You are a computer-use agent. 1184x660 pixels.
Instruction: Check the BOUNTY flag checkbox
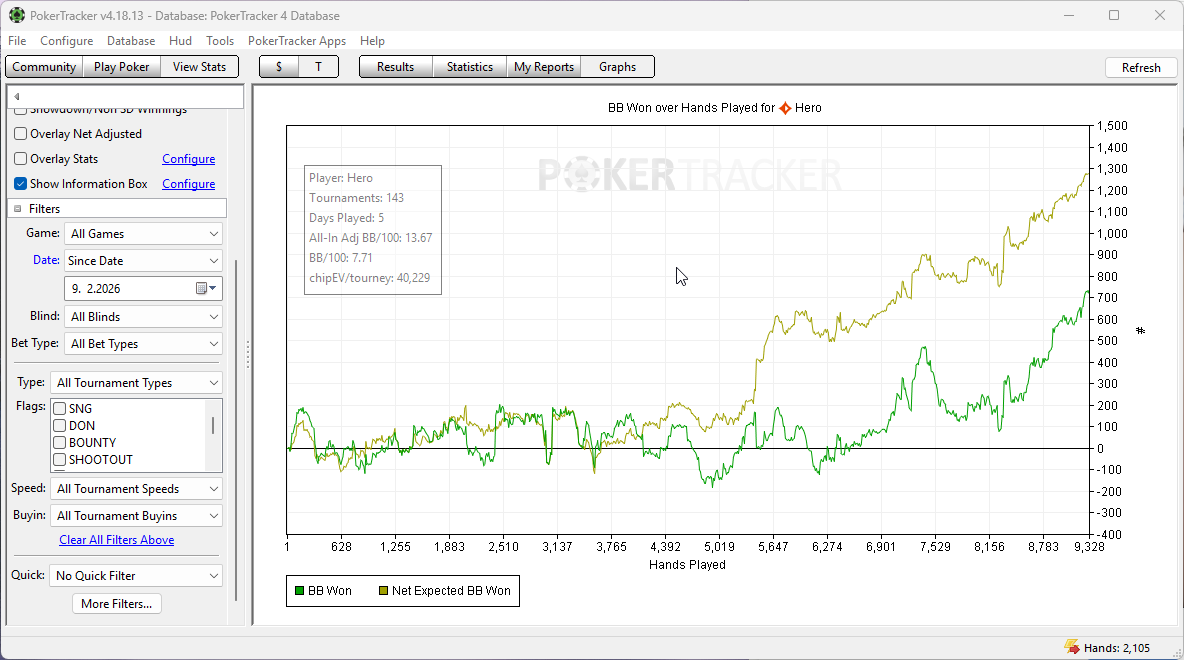(60, 443)
